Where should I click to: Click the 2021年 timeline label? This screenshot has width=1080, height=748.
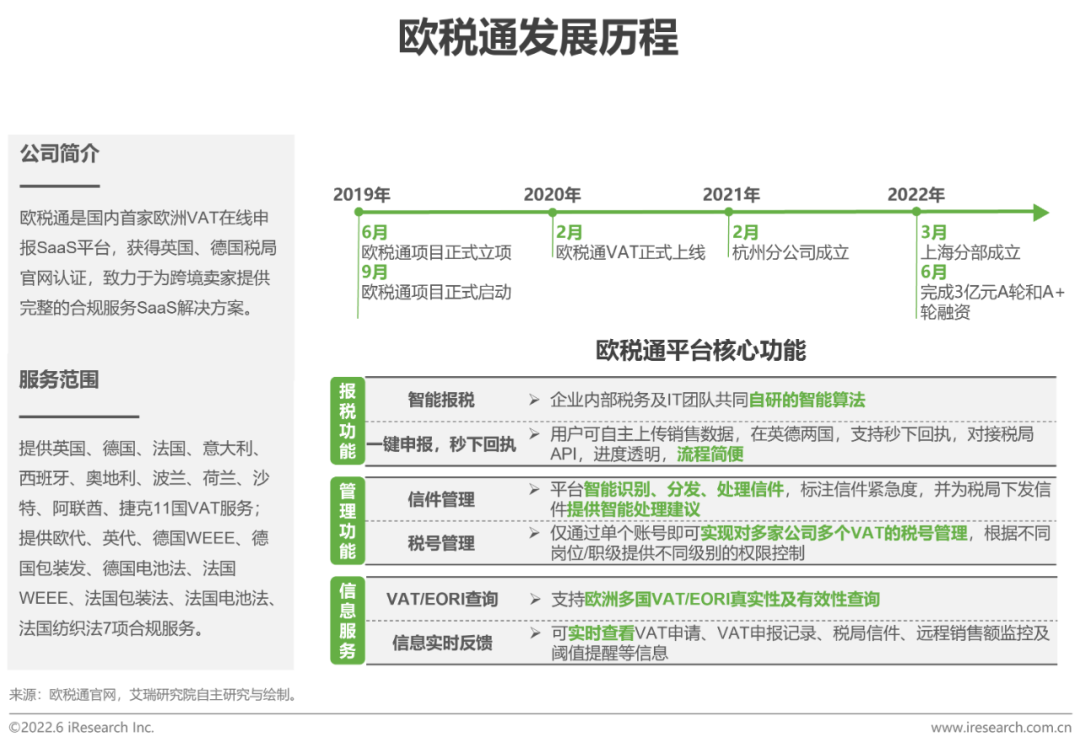[x=731, y=194]
